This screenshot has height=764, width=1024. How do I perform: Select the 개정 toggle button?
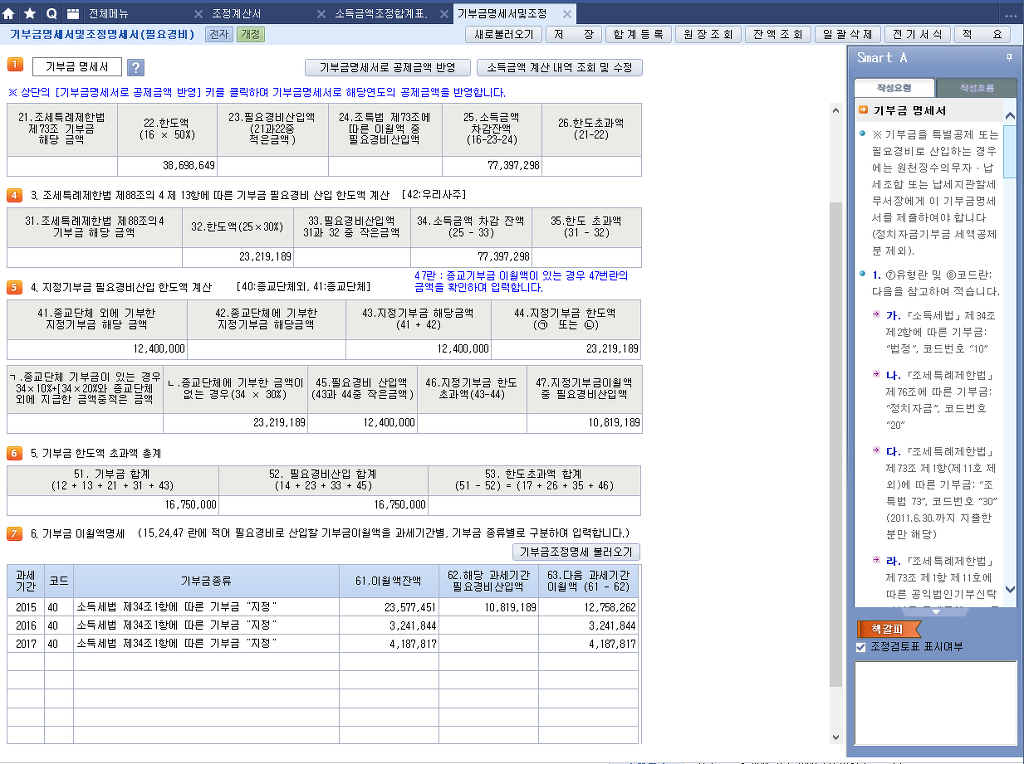click(250, 34)
